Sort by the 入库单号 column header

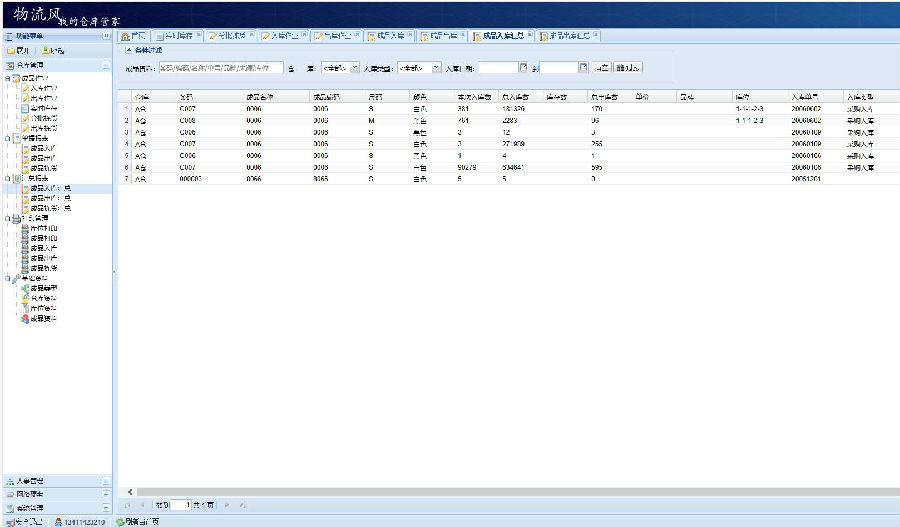(x=815, y=97)
